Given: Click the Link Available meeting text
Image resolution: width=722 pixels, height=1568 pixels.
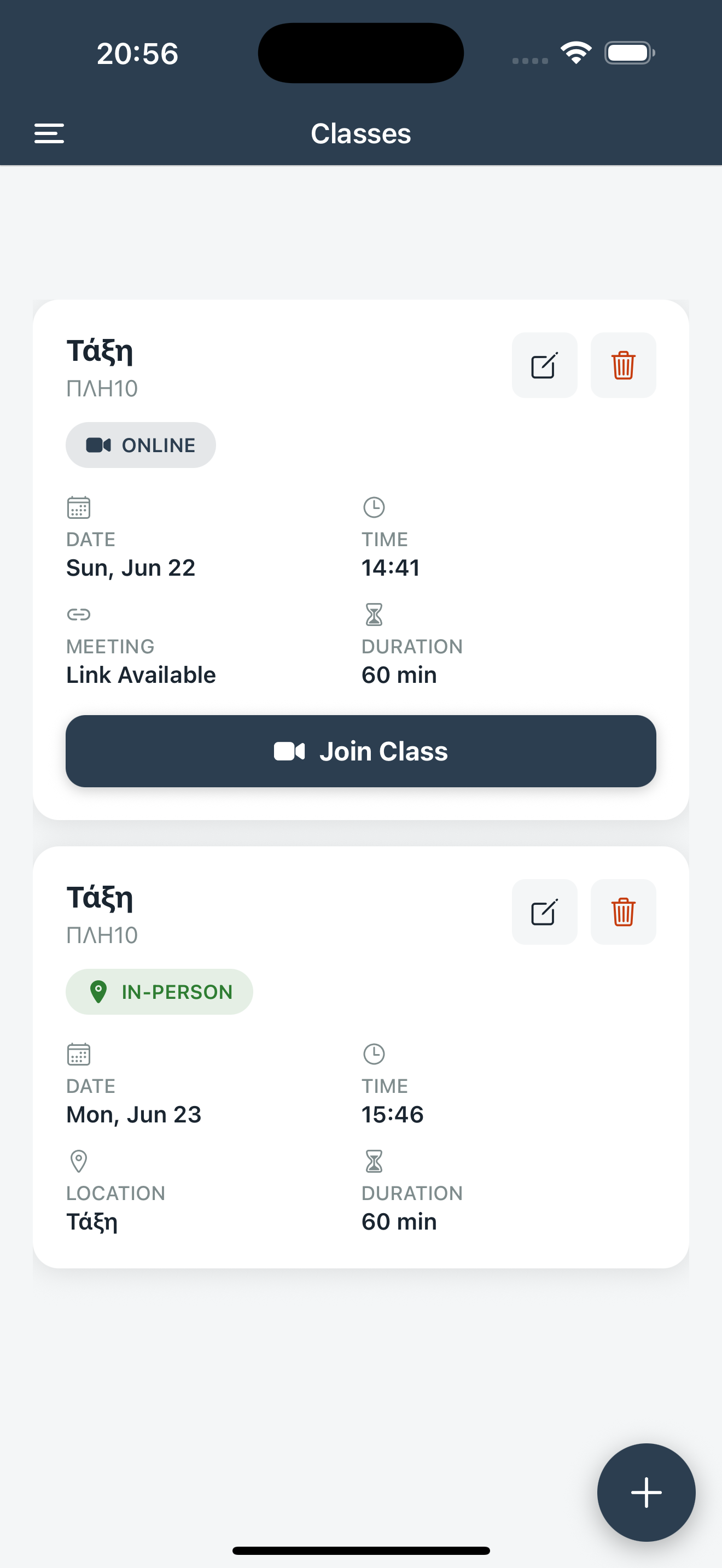Looking at the screenshot, I should (141, 675).
